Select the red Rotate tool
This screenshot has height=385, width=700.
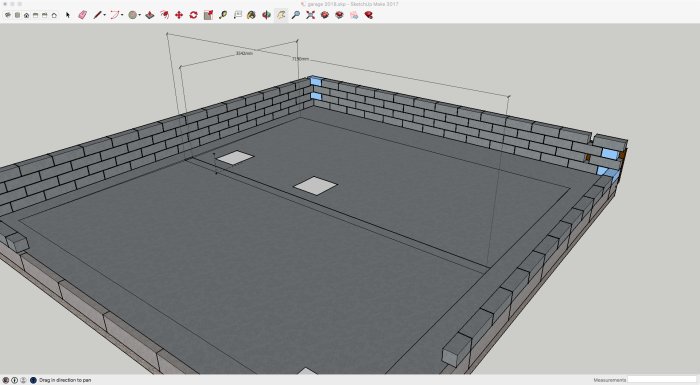click(193, 15)
